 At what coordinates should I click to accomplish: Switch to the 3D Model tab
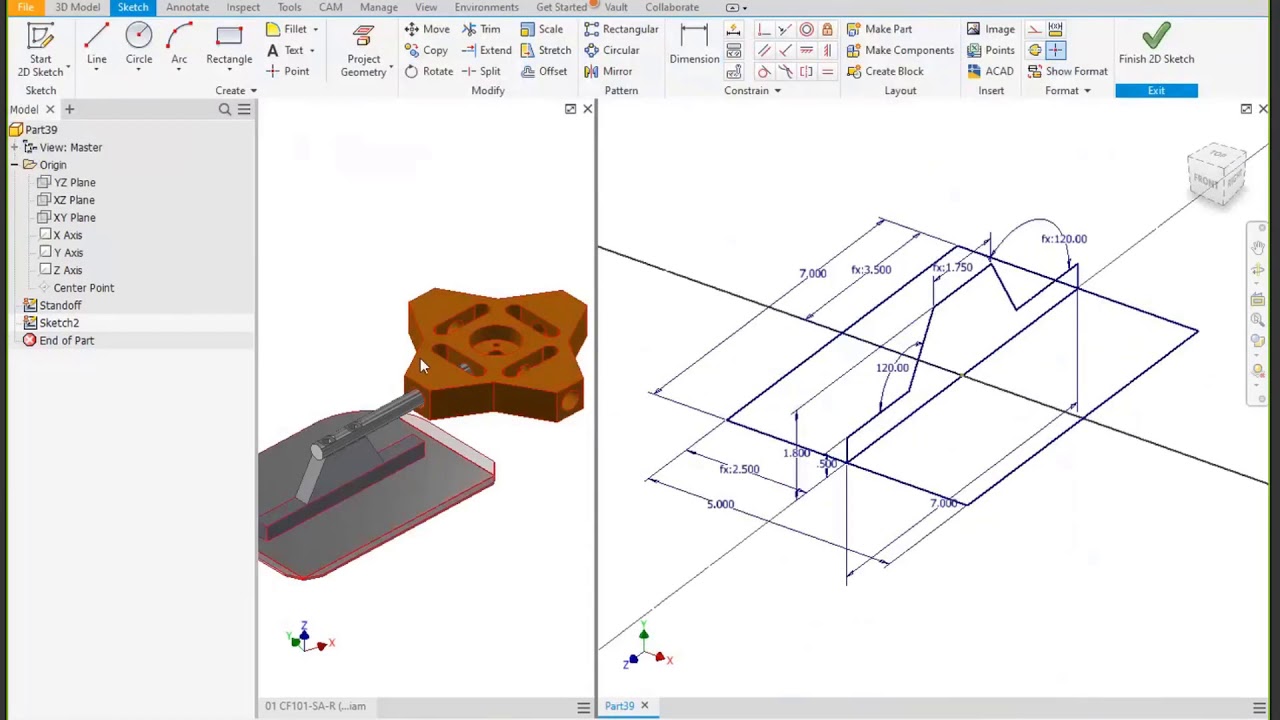[x=77, y=7]
